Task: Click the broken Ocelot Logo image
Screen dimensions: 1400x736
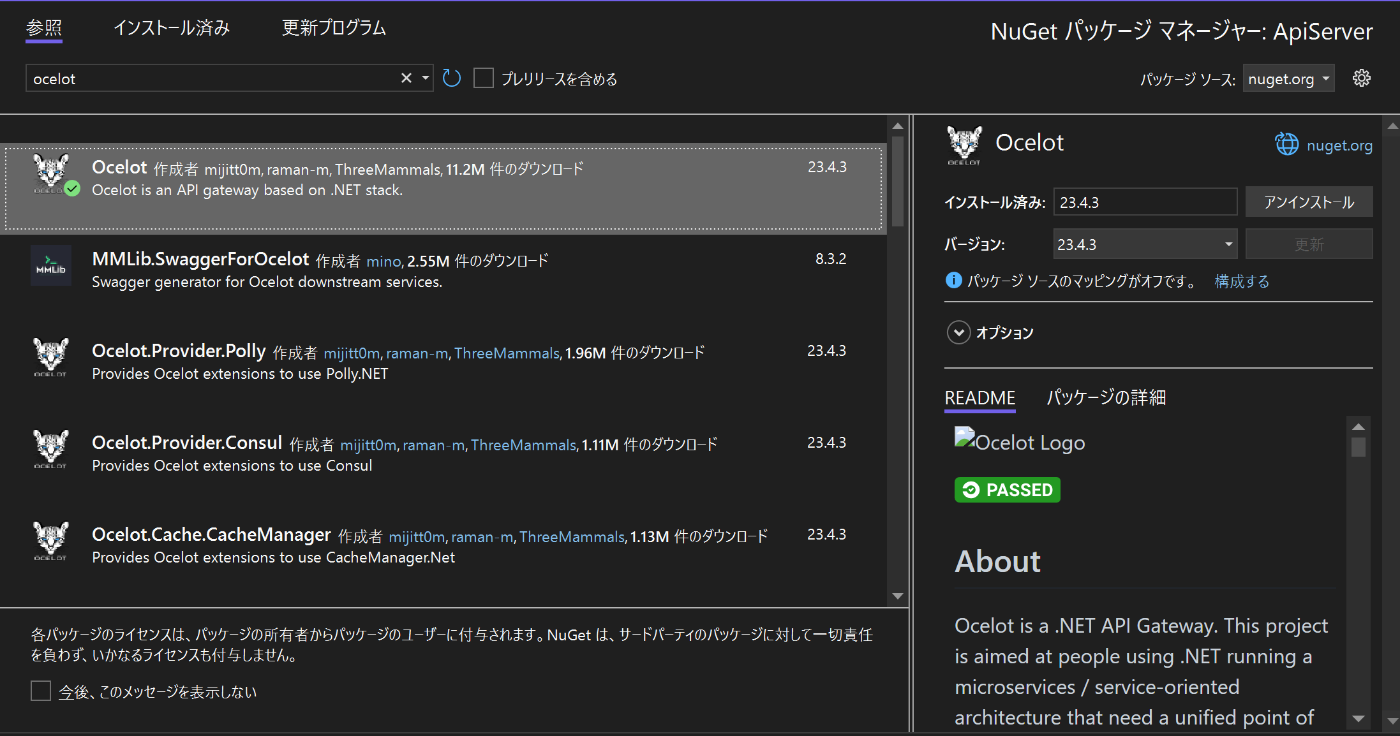Action: point(1020,442)
